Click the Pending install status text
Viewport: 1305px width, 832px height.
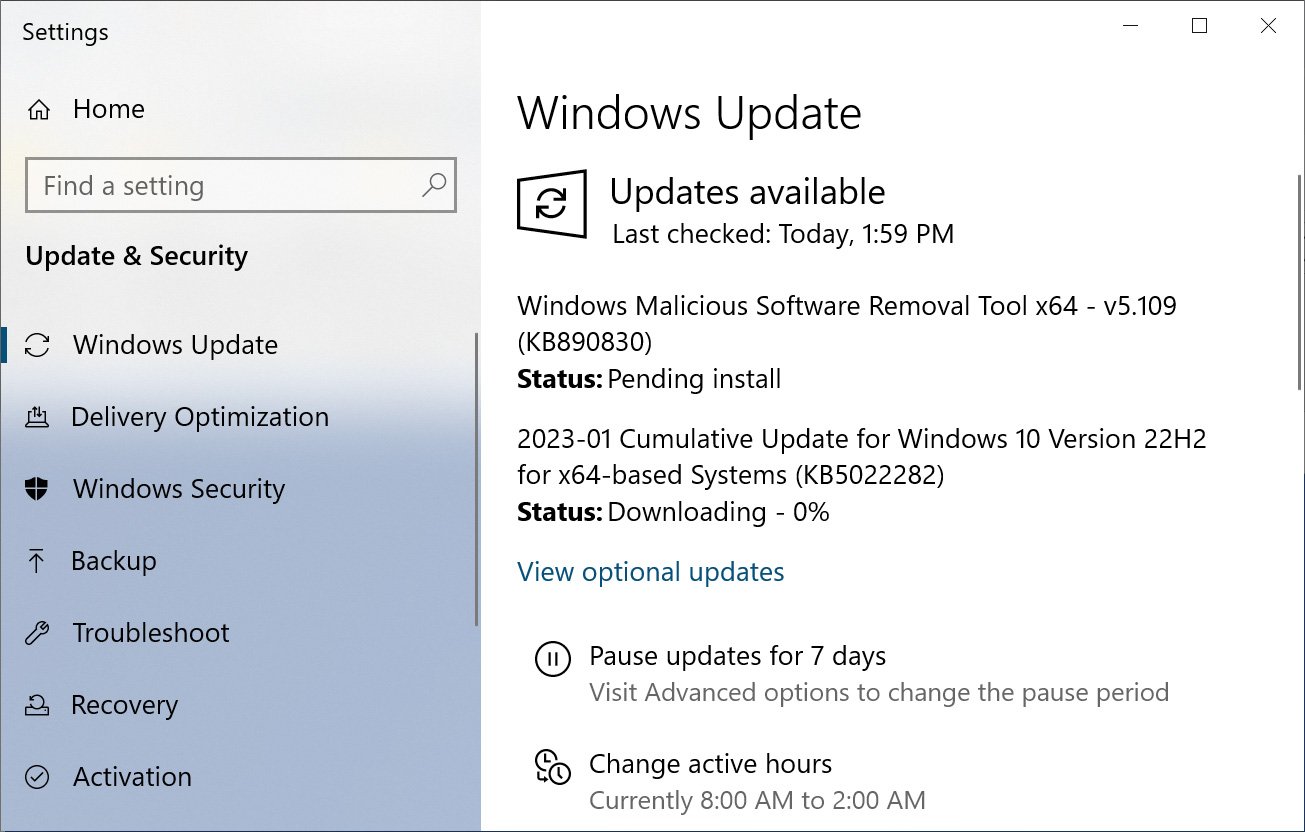point(695,379)
